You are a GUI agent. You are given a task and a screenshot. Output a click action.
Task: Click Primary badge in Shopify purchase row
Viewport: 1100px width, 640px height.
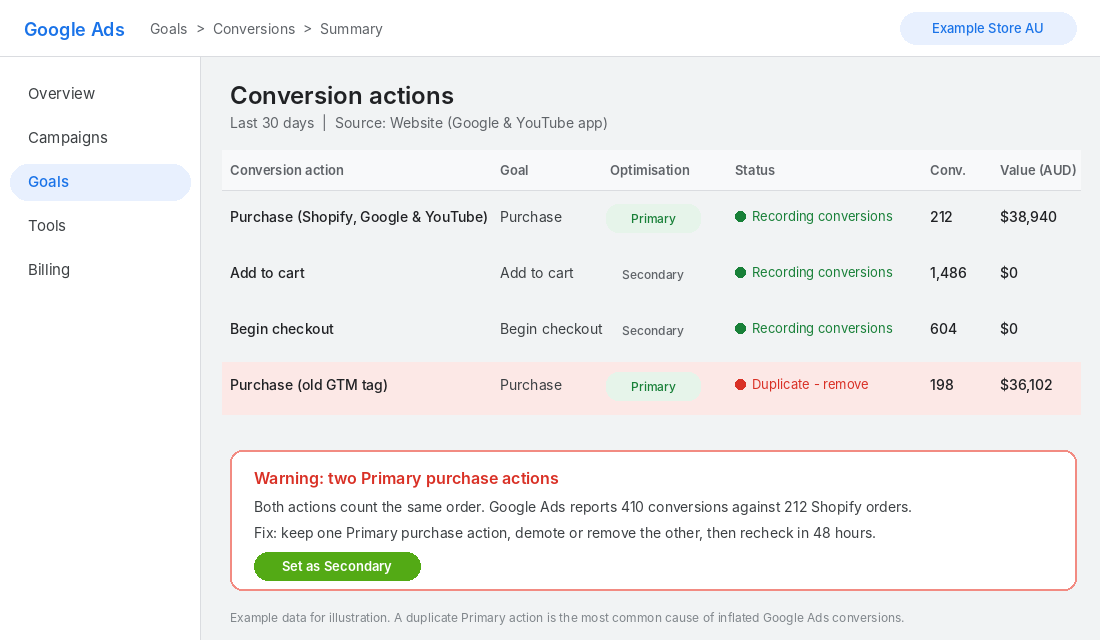653,218
